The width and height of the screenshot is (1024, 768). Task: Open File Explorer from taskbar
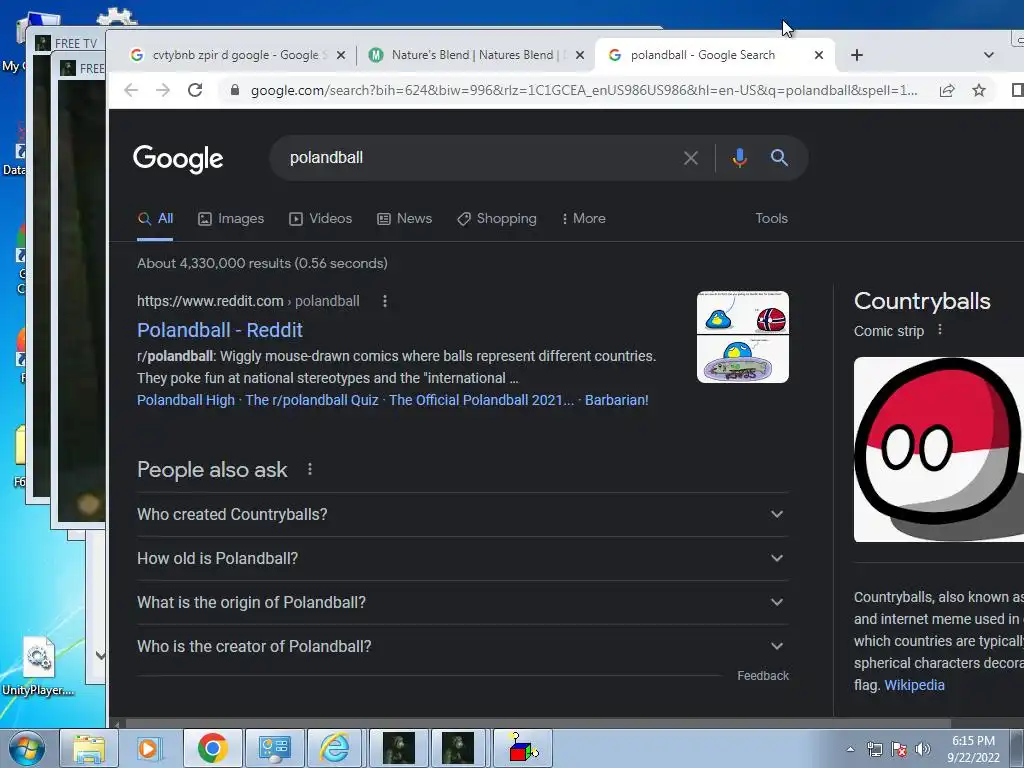point(89,748)
